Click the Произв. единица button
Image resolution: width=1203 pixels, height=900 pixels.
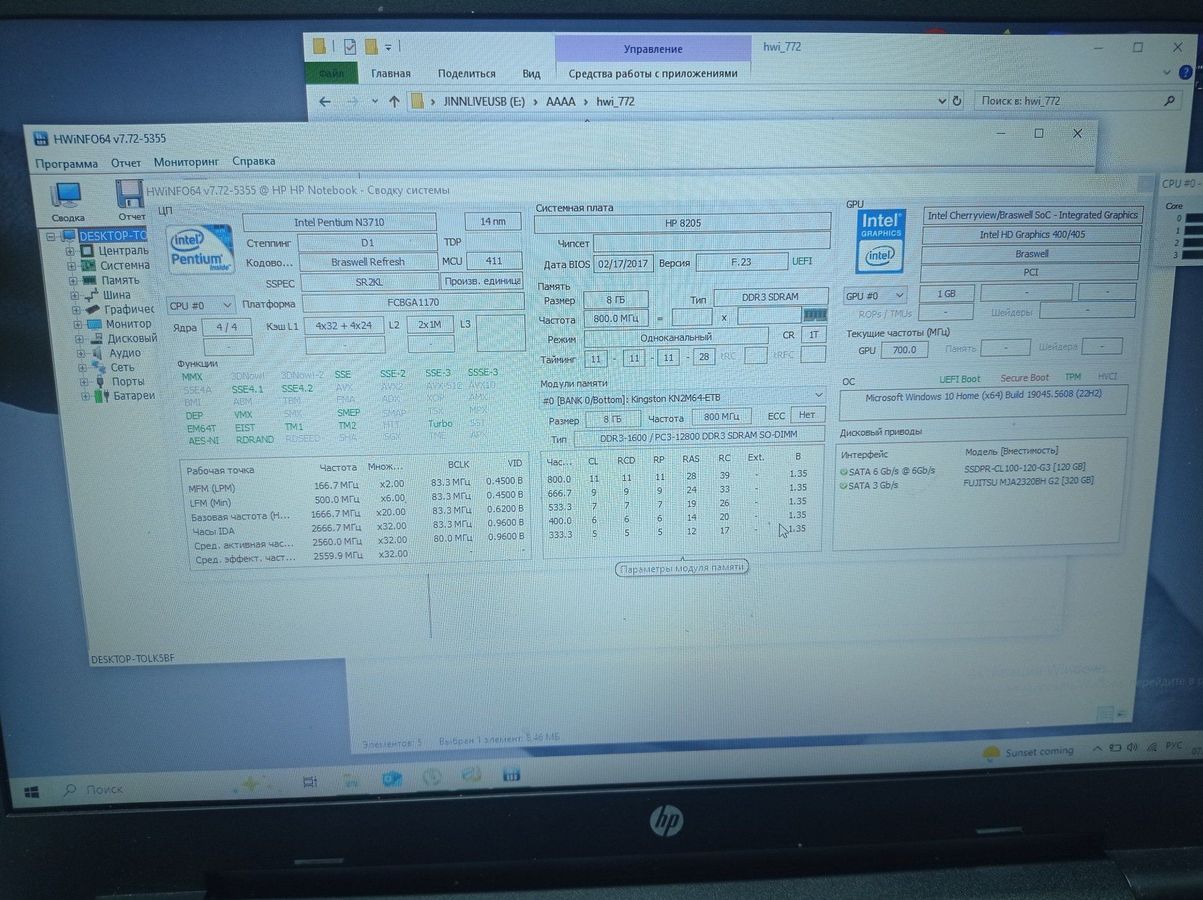(482, 282)
